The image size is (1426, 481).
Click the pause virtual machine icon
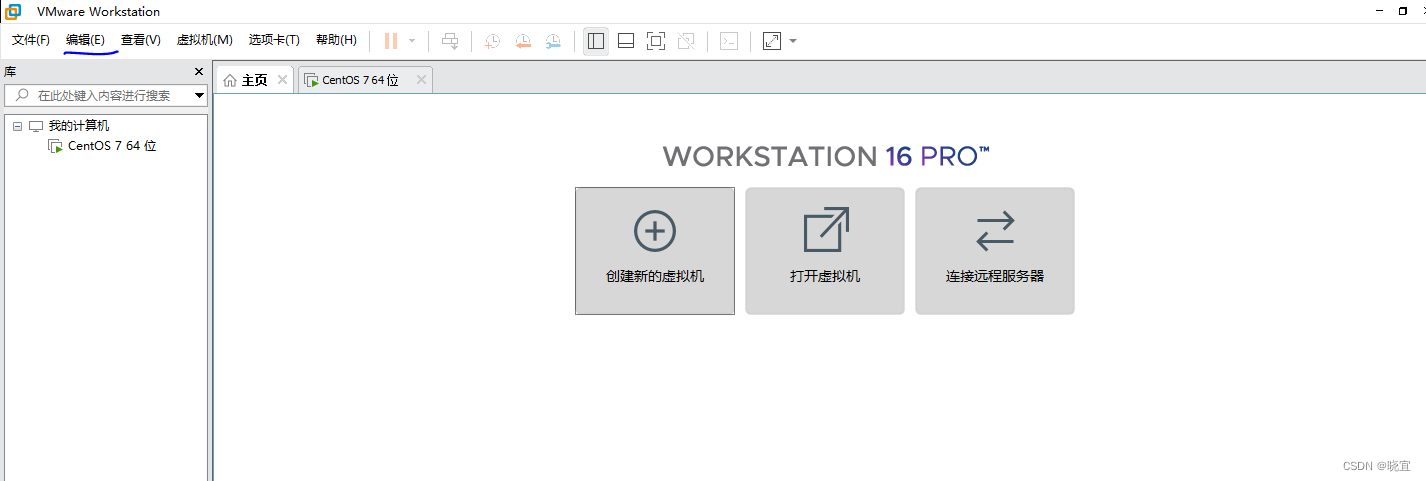click(x=391, y=41)
